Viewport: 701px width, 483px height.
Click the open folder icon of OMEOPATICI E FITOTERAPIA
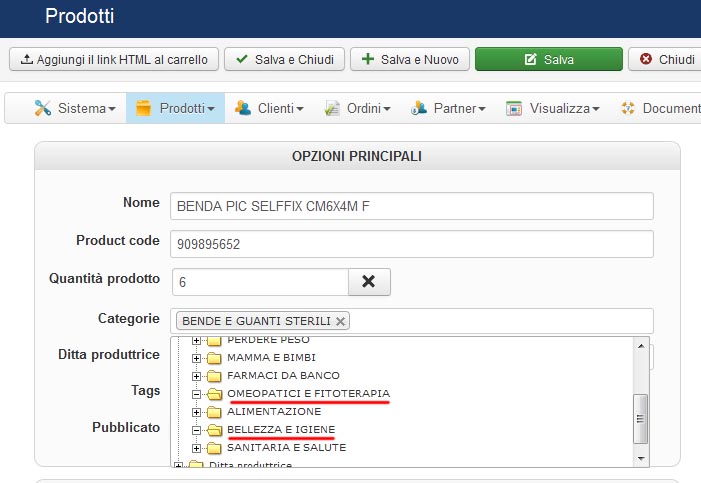coord(215,394)
